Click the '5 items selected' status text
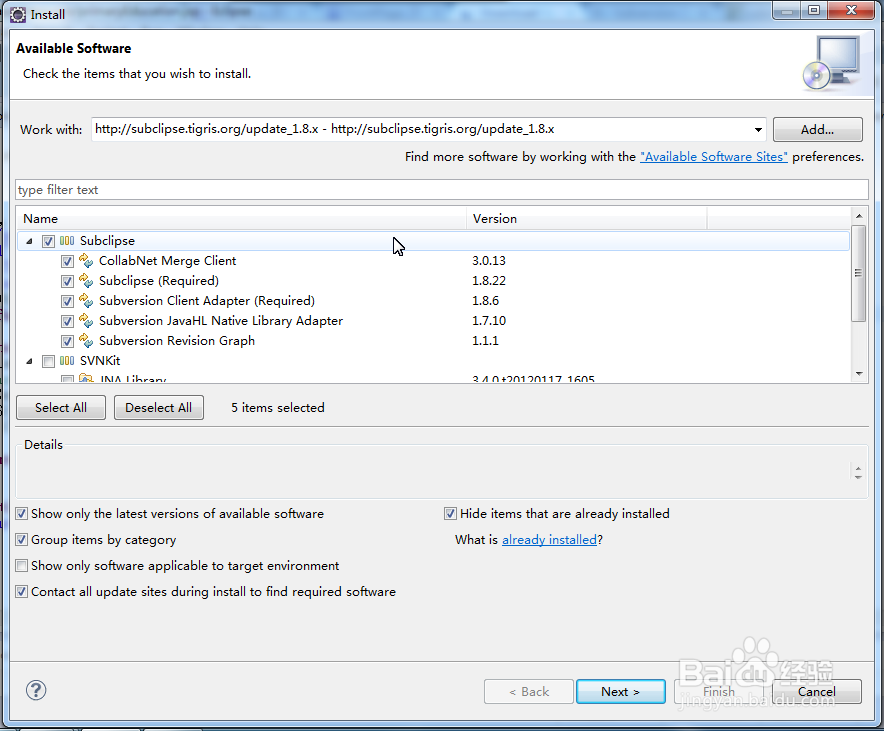 [x=277, y=407]
